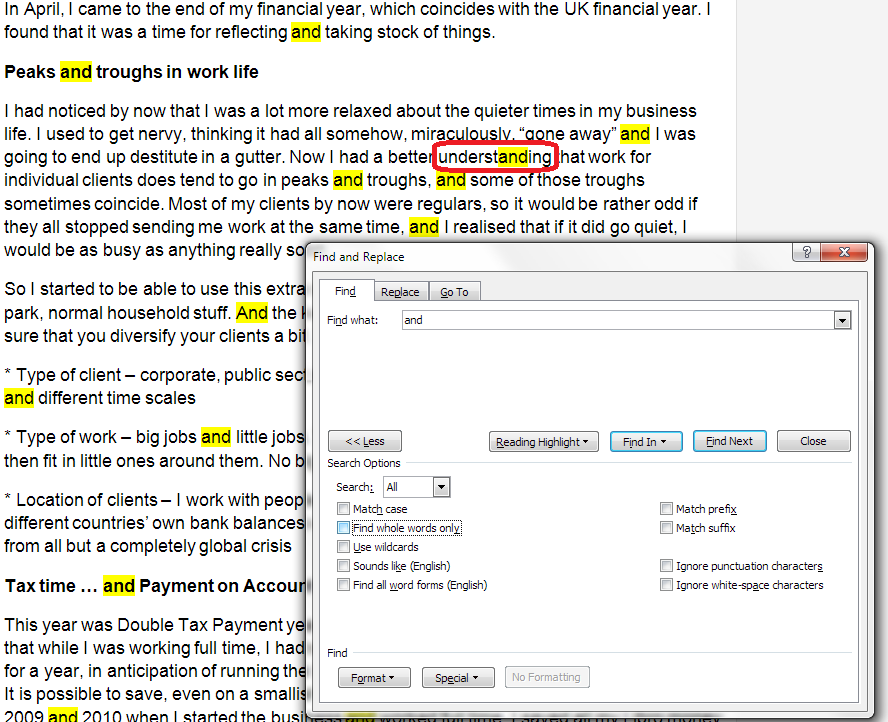Click inside the Find what text field
Screen dimensions: 888x722
[617, 320]
